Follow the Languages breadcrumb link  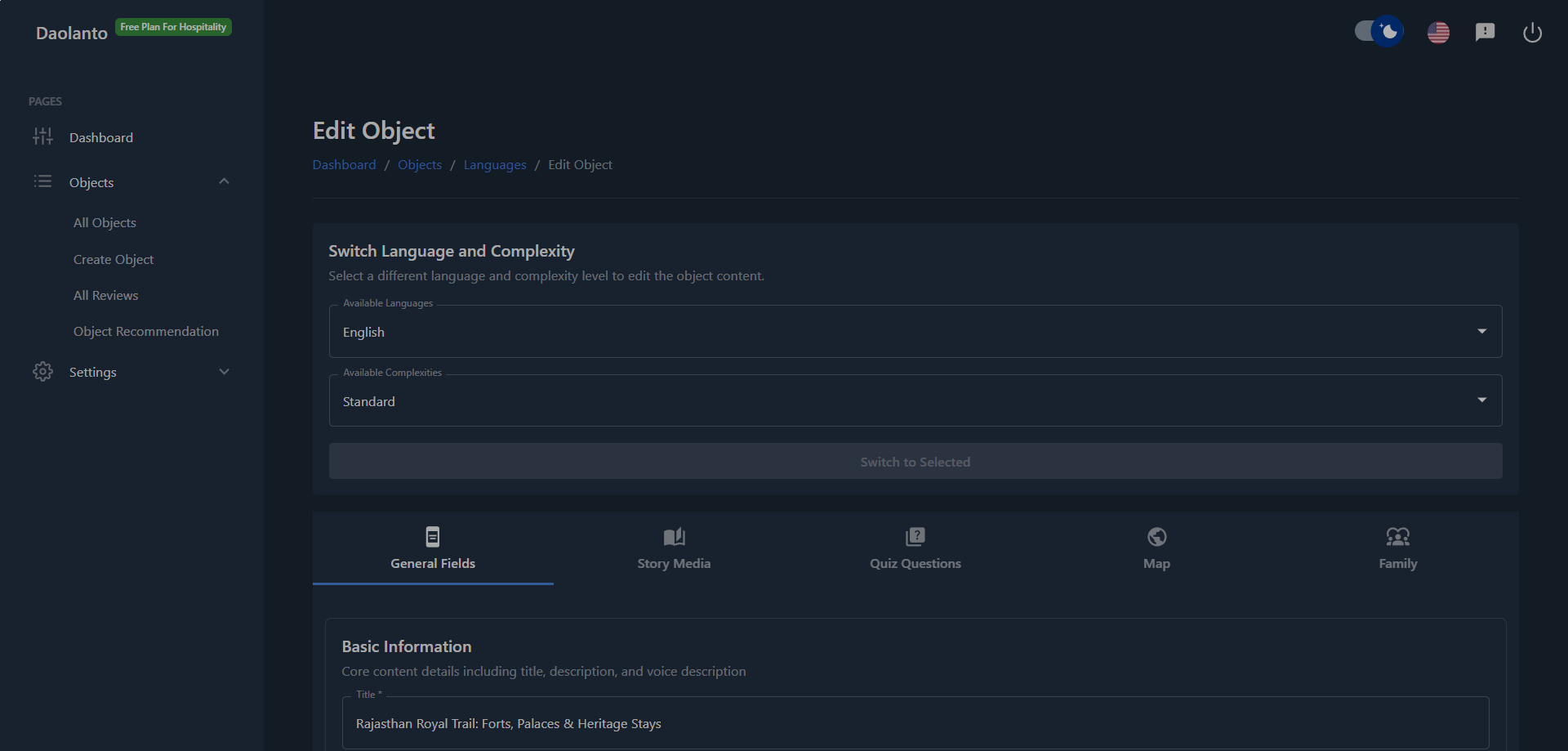click(495, 164)
